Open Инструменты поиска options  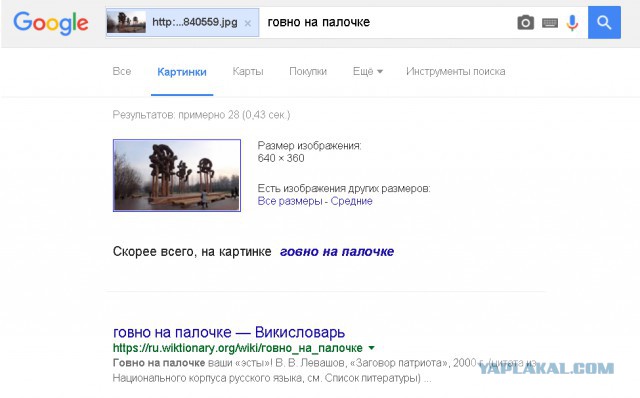coord(456,71)
